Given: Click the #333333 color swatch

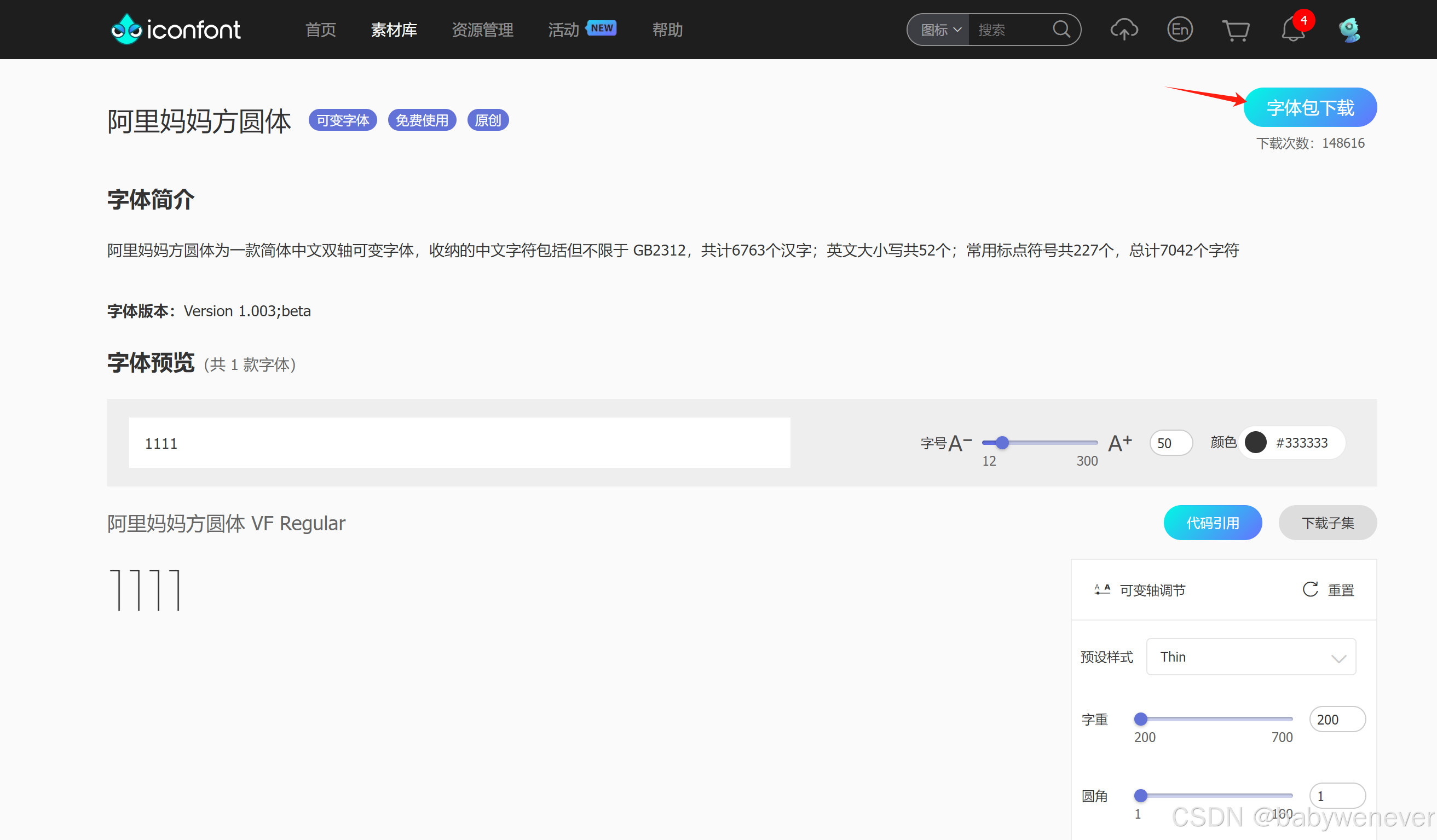Looking at the screenshot, I should click(1256, 443).
